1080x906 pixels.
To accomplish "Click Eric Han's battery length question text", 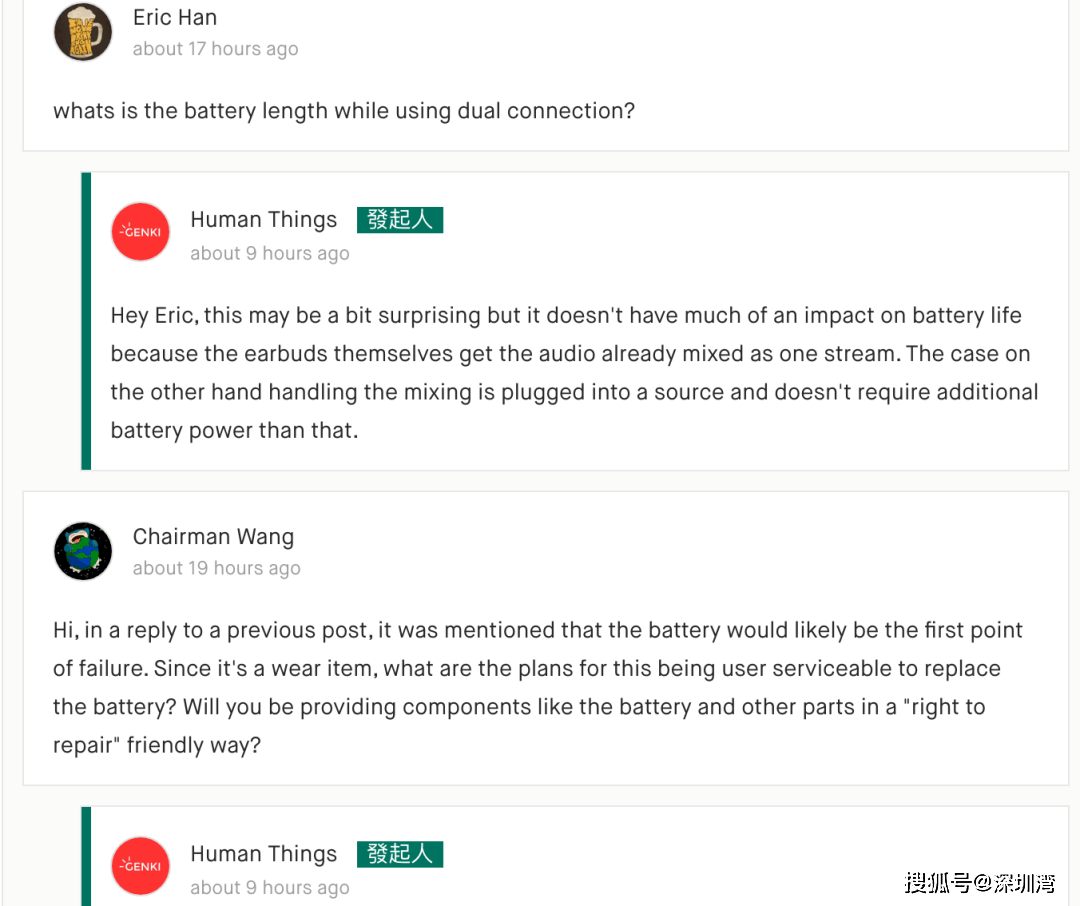I will pos(344,111).
